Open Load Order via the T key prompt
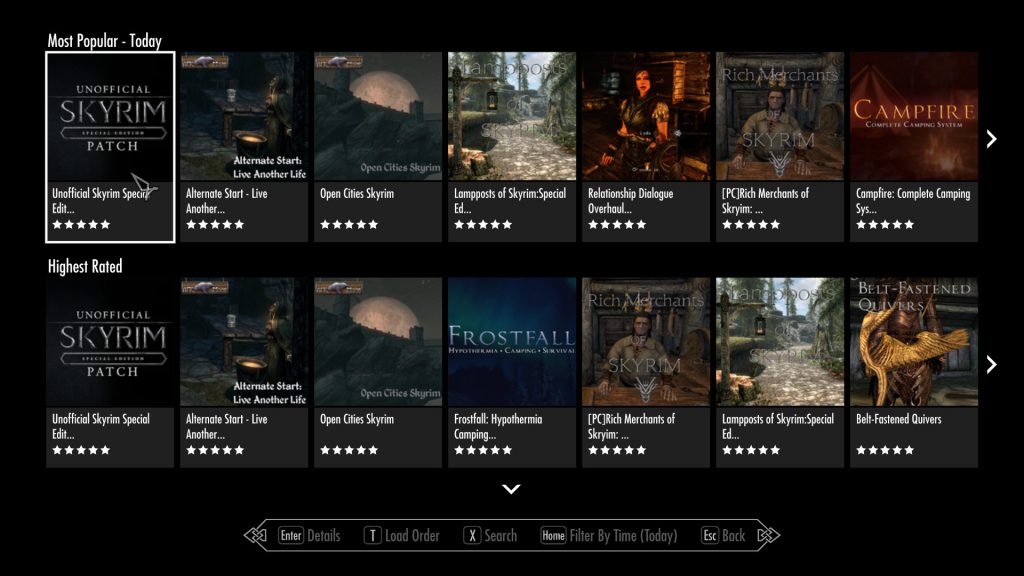This screenshot has width=1024, height=576. 402,536
